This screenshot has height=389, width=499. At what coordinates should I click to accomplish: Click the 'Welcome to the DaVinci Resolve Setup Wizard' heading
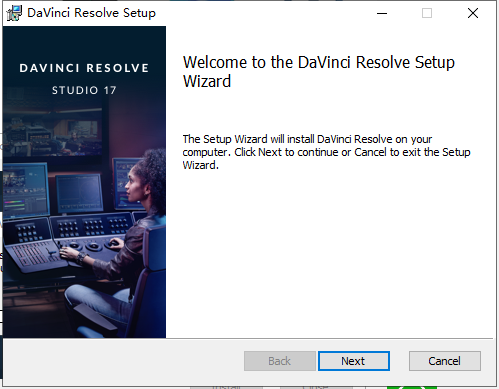[x=319, y=72]
